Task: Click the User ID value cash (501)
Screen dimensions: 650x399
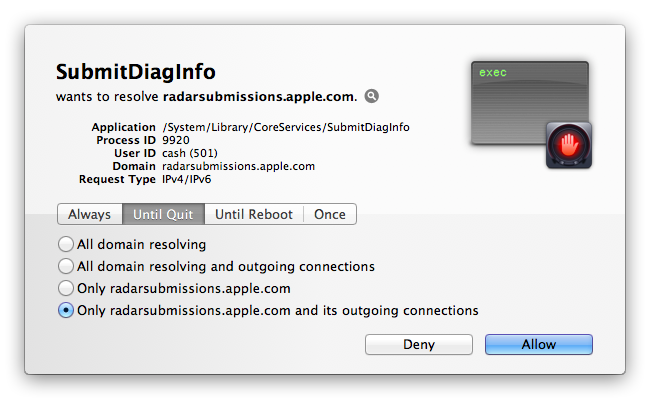Action: point(190,153)
